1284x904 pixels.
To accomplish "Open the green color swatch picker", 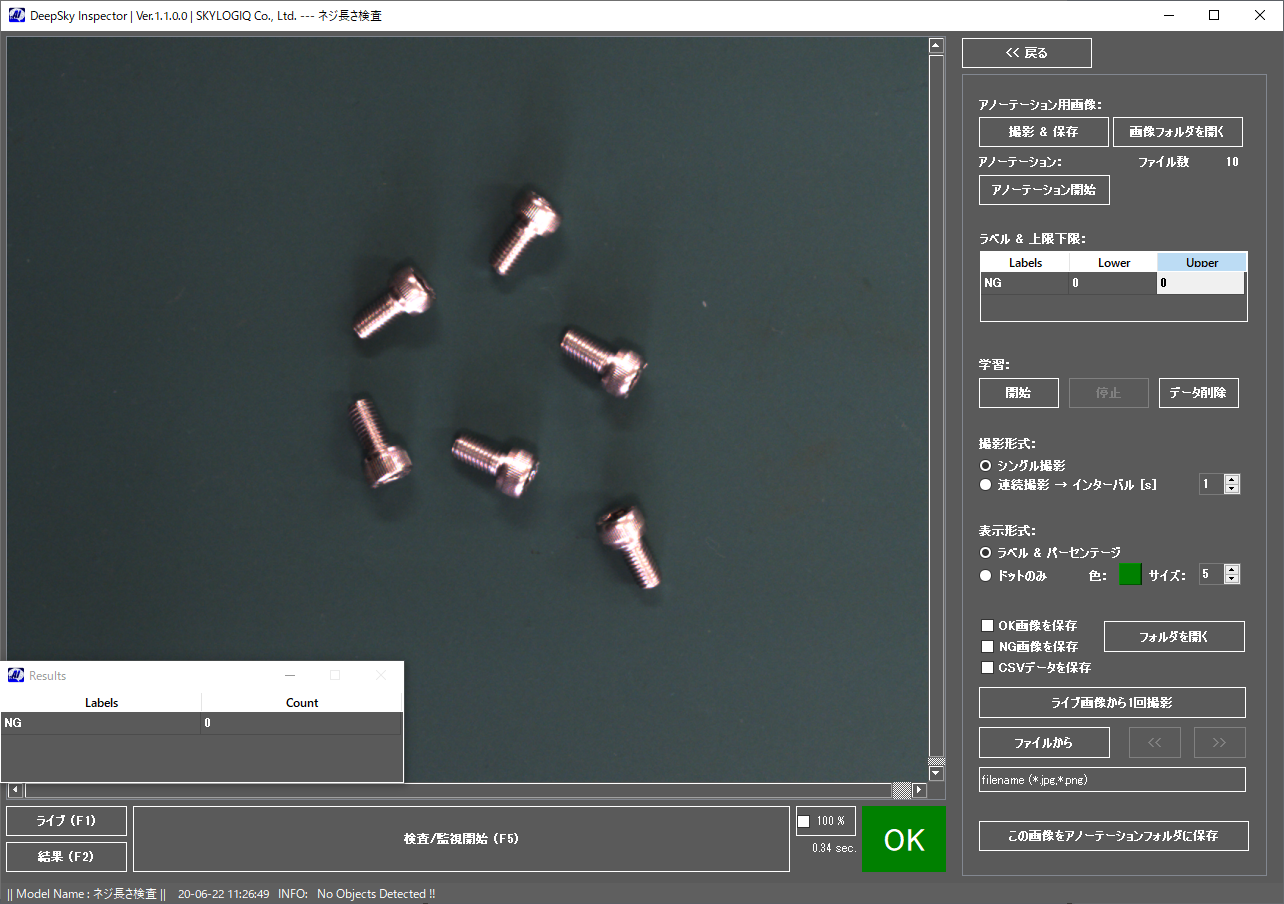I will coord(1130,575).
